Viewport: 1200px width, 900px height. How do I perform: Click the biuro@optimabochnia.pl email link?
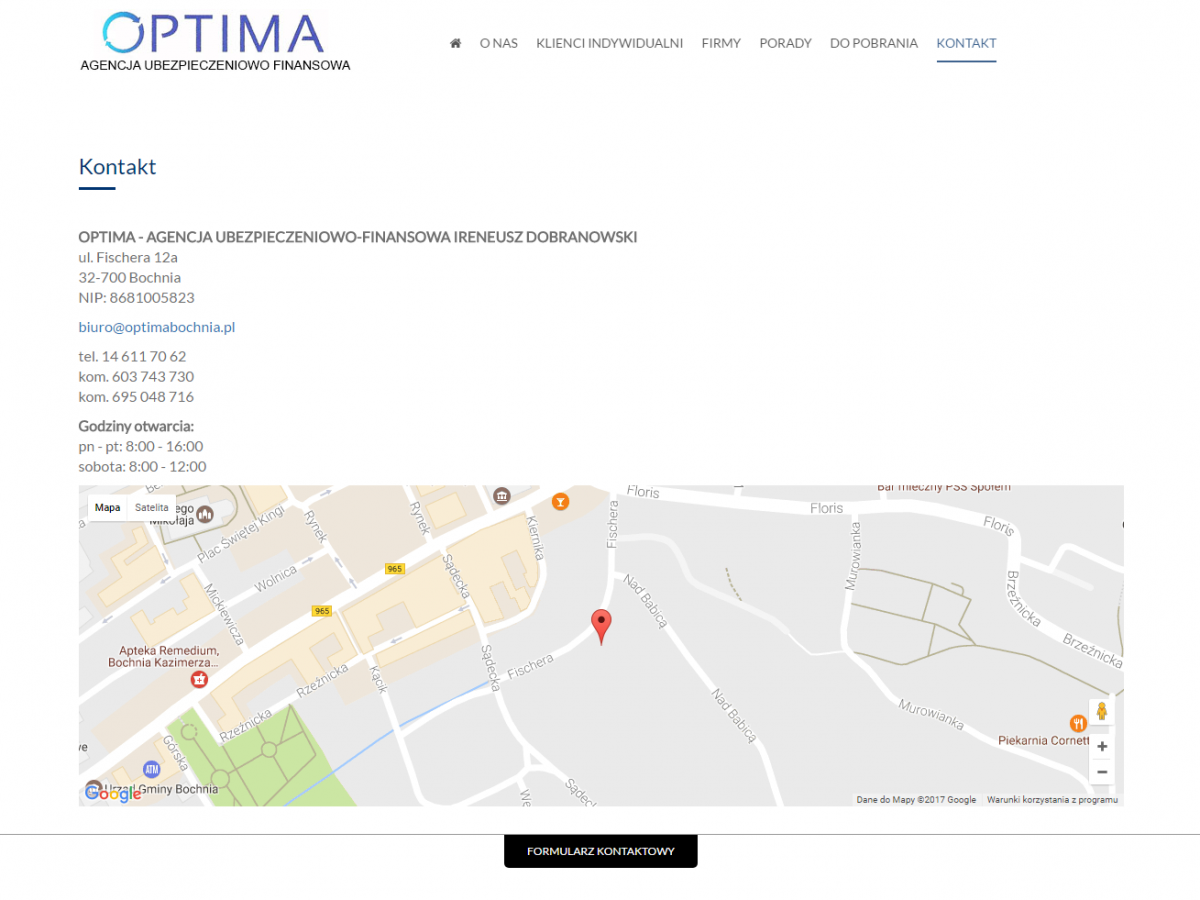(x=157, y=327)
